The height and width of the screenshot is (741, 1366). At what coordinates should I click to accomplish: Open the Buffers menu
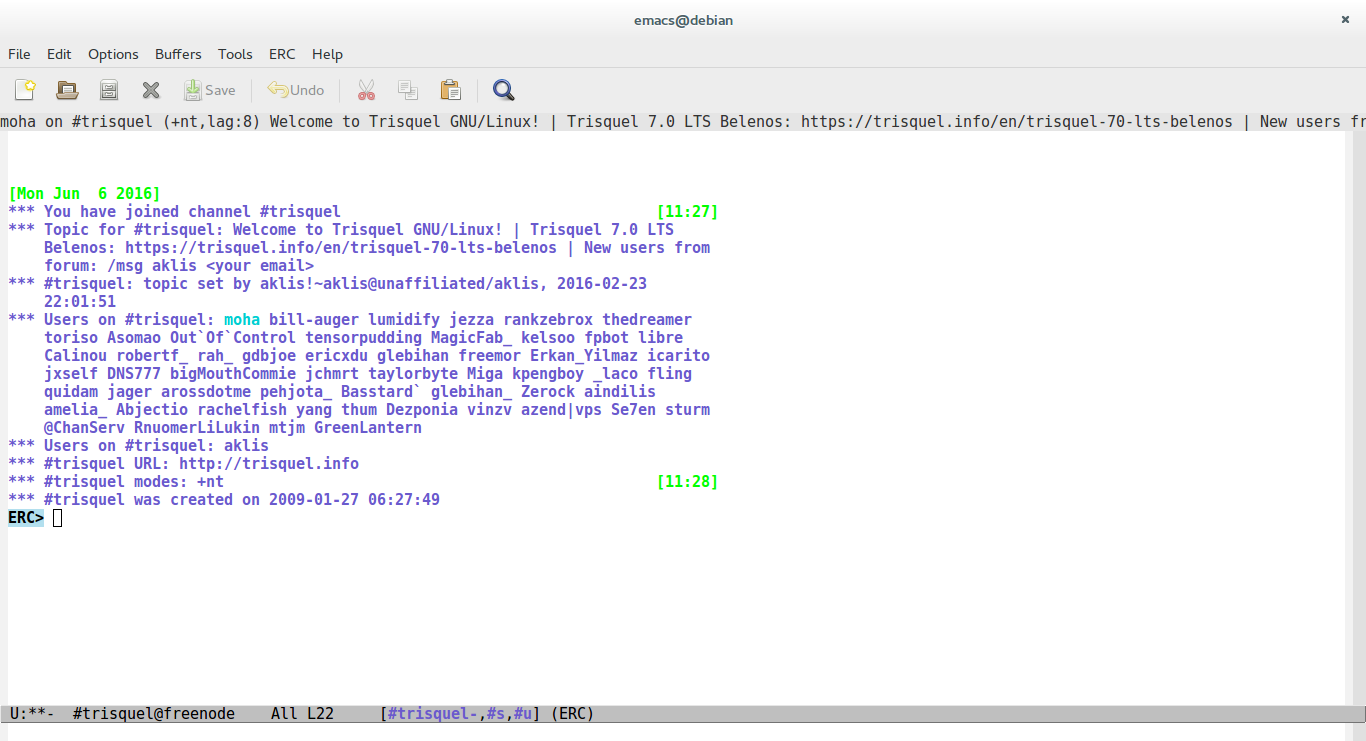[x=178, y=54]
